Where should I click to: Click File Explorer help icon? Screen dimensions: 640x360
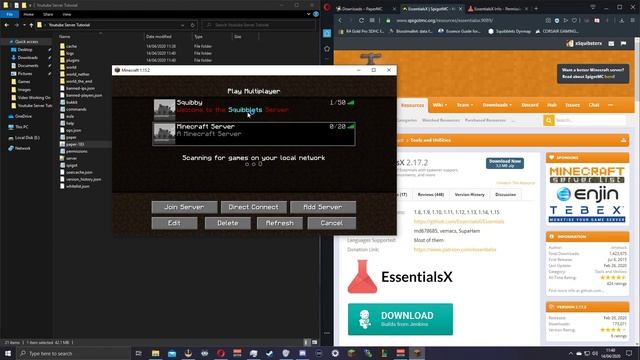(x=316, y=14)
